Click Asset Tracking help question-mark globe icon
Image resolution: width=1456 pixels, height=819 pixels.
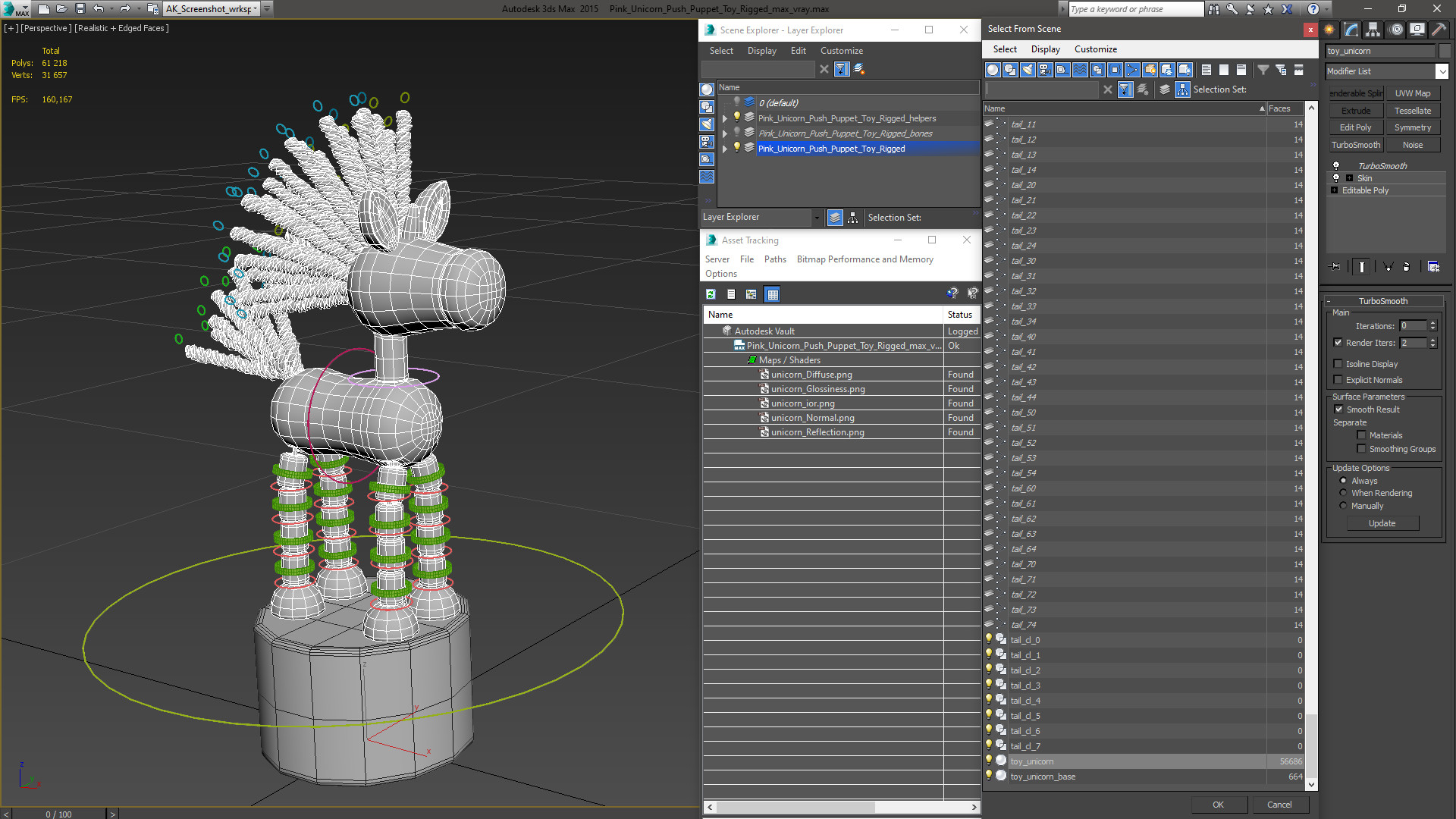952,293
